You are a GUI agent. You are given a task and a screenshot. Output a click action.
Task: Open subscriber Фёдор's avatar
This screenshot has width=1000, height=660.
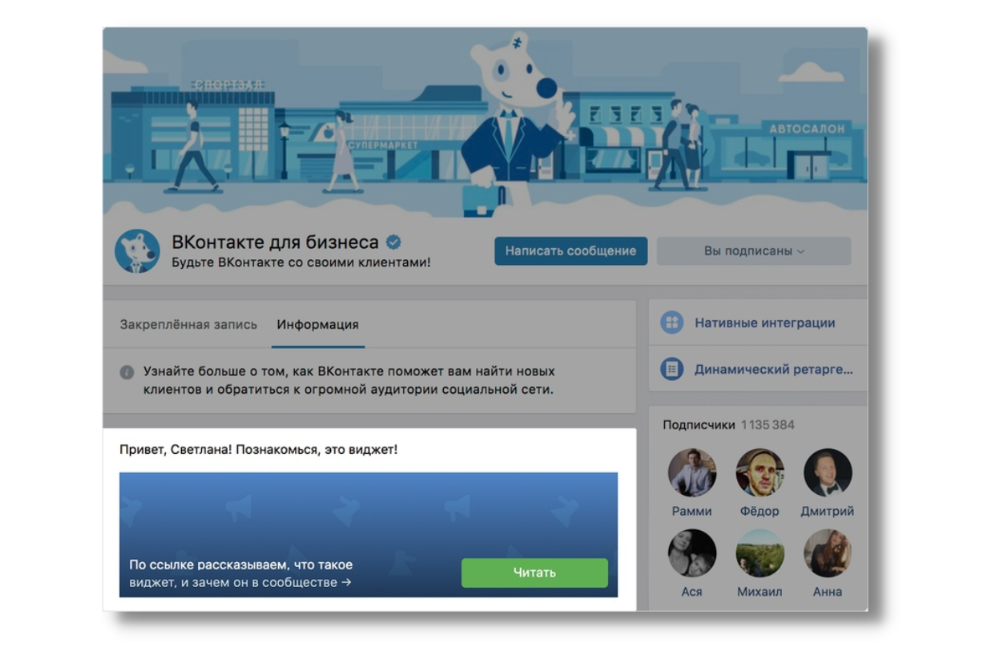pyautogui.click(x=760, y=473)
